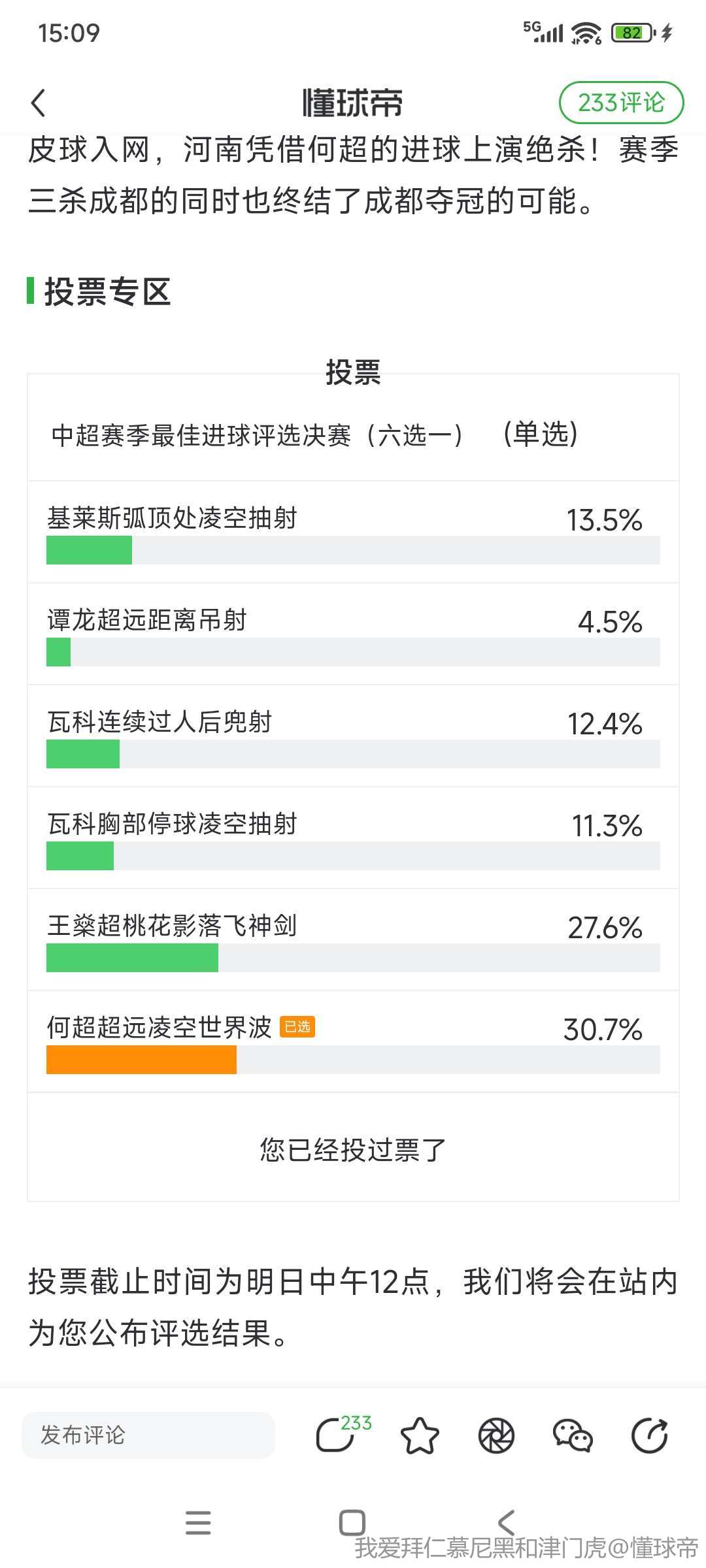Image resolution: width=706 pixels, height=1568 pixels.
Task: Tap the 您已经投过票了 vote button
Action: pos(353,1149)
